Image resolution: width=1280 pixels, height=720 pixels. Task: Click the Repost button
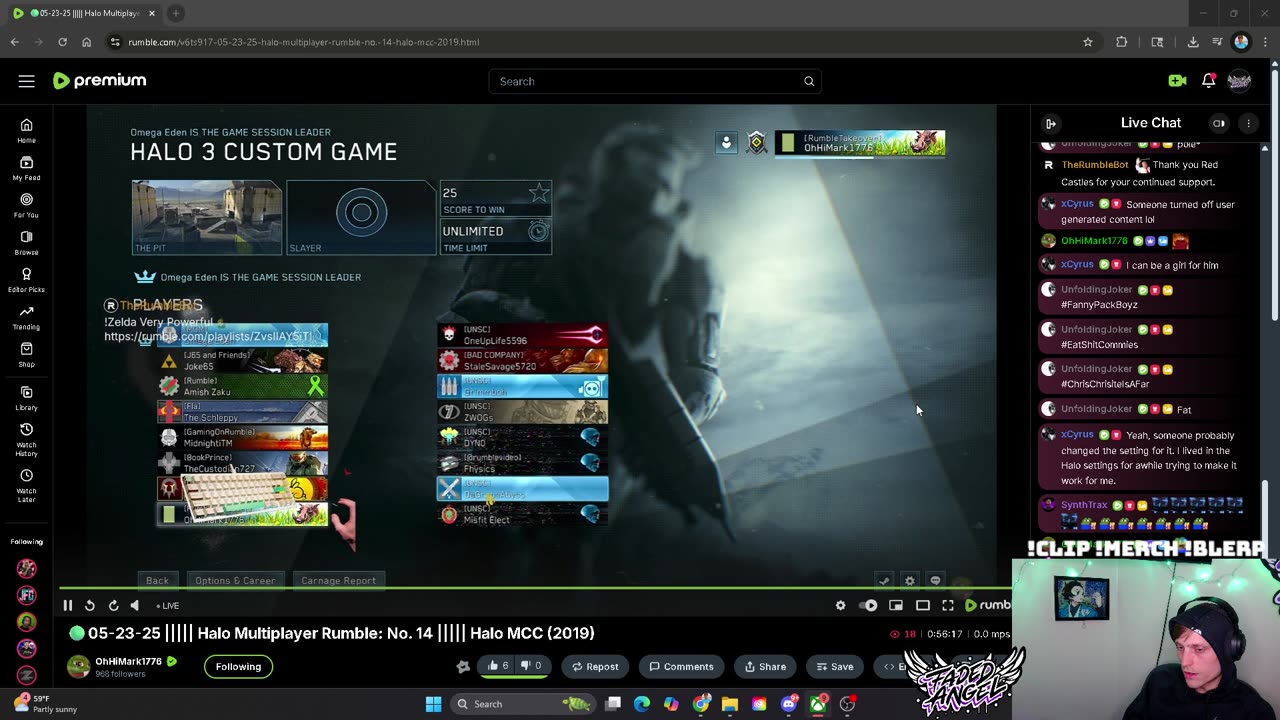coord(595,666)
